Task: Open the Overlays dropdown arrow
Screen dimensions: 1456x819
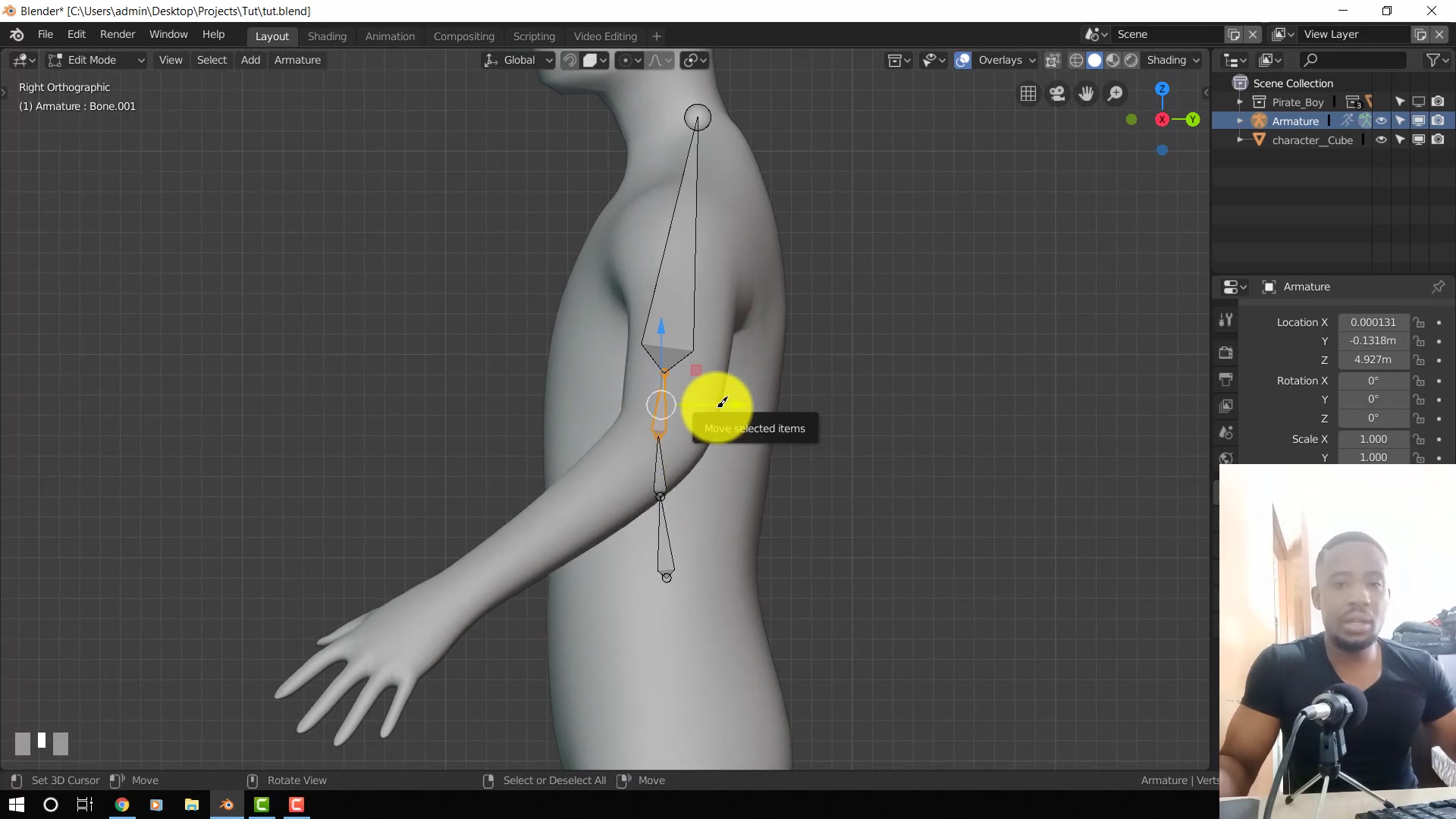Action: (1031, 60)
